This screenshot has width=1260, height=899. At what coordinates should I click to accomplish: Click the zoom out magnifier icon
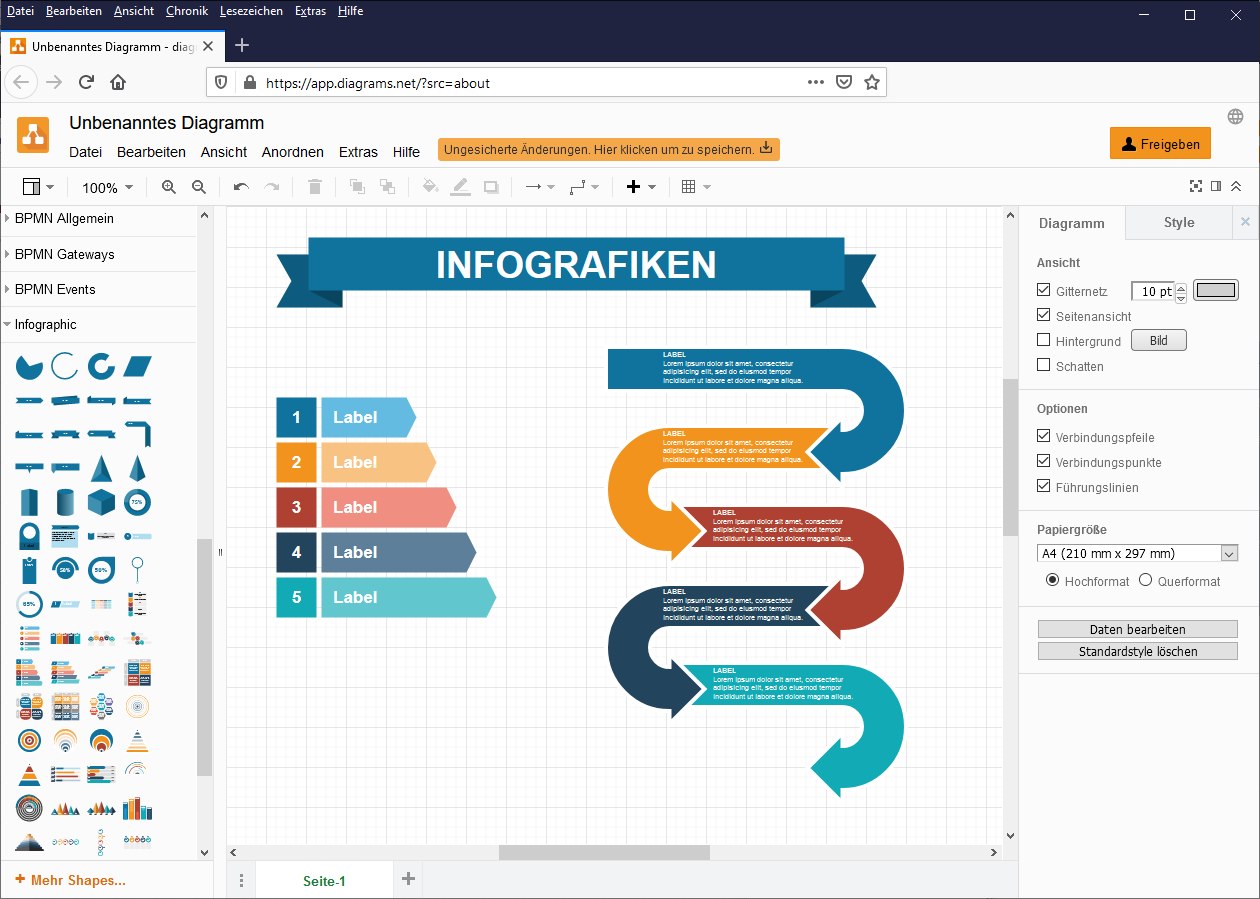(199, 187)
